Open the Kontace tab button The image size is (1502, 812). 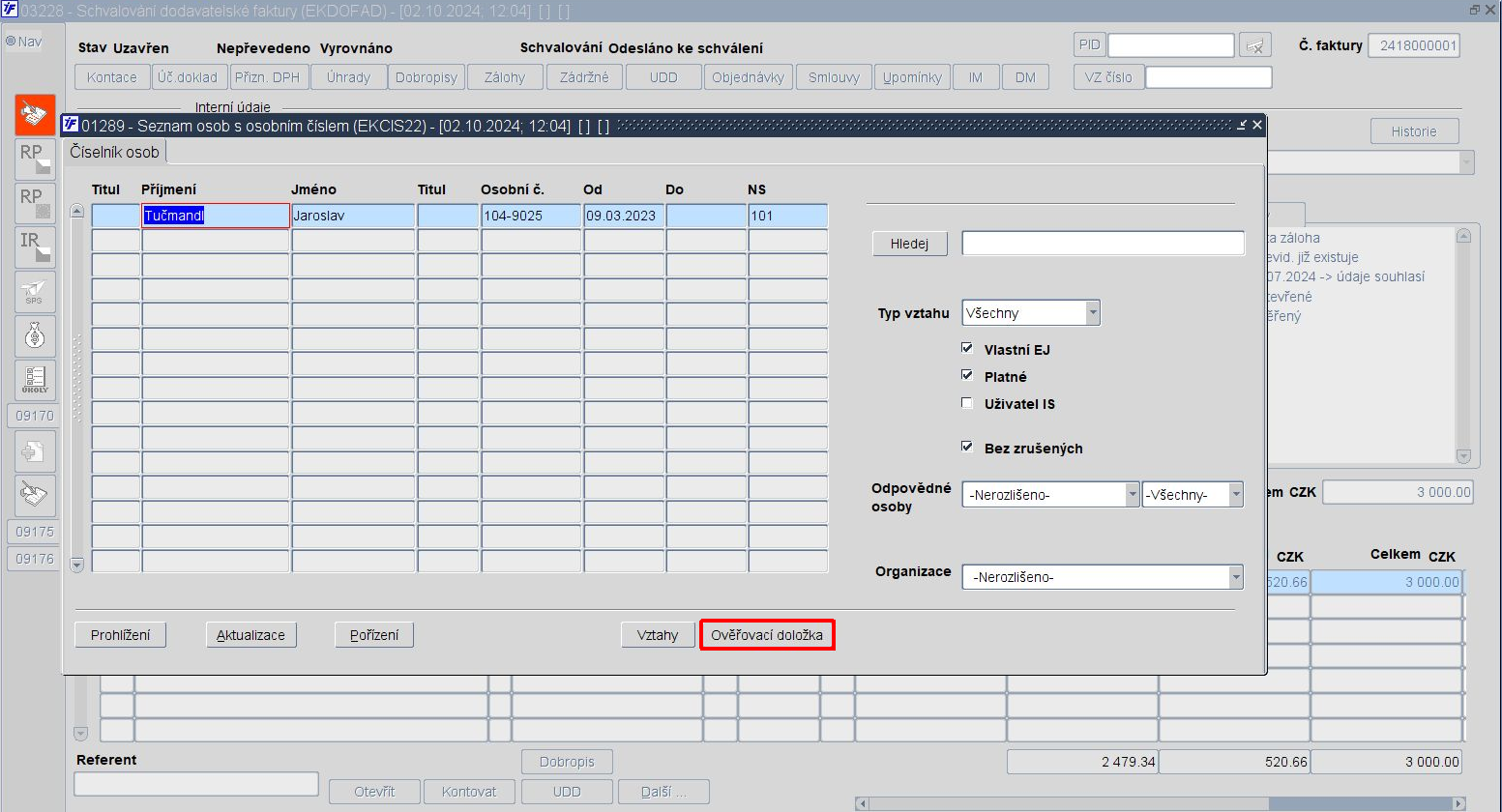coord(112,77)
